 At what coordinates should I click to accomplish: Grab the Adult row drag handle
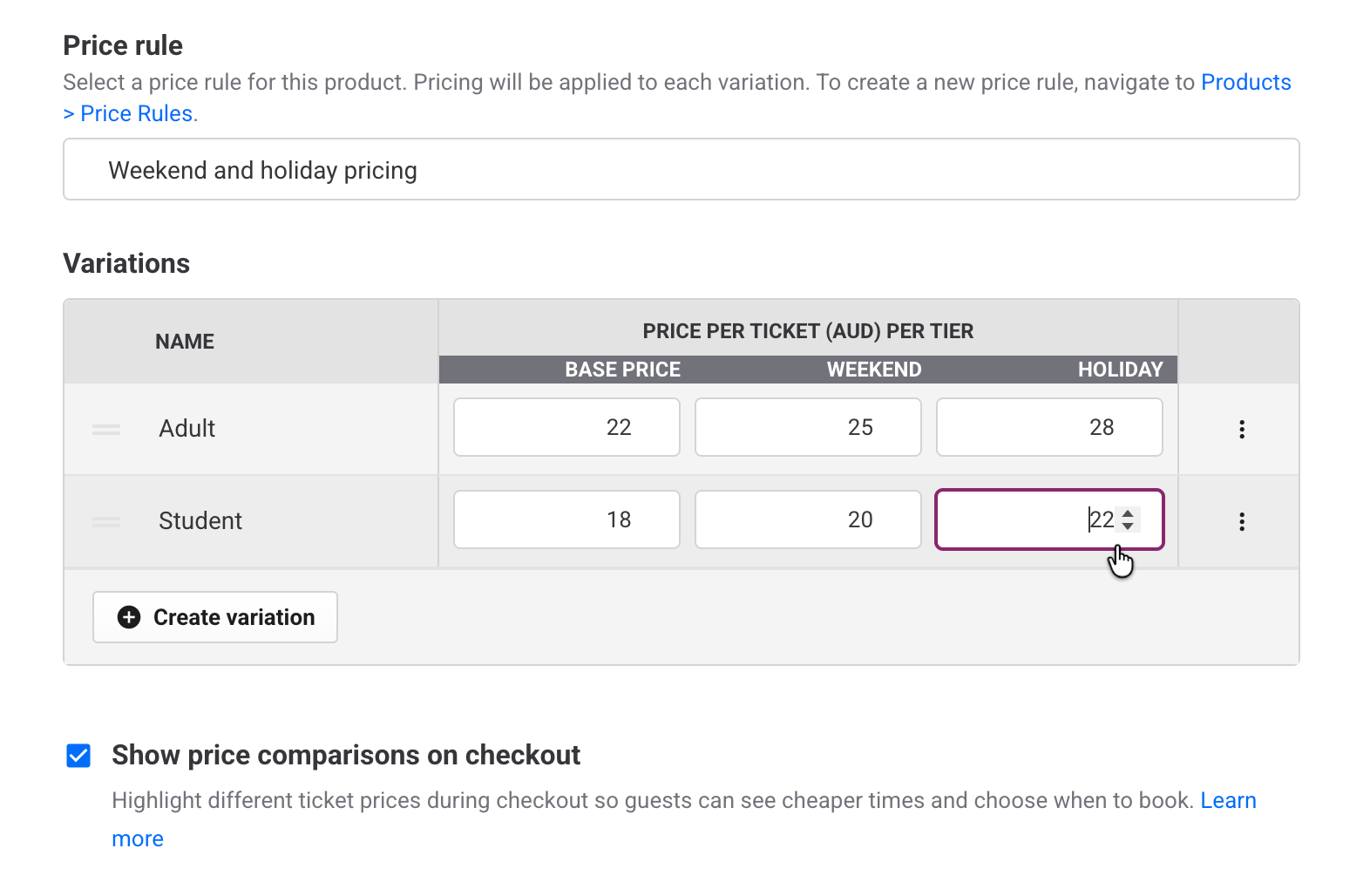click(106, 429)
